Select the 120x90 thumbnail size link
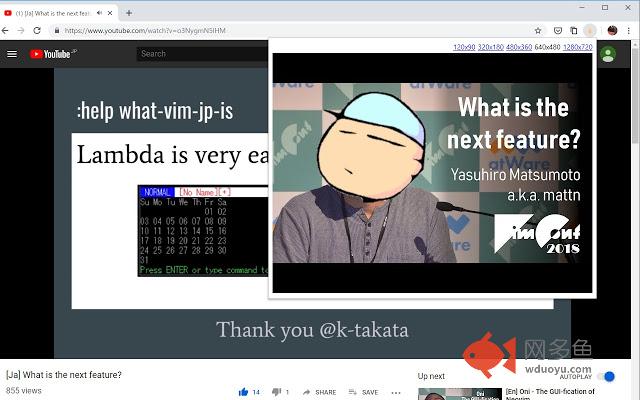640x400 pixels. point(464,47)
